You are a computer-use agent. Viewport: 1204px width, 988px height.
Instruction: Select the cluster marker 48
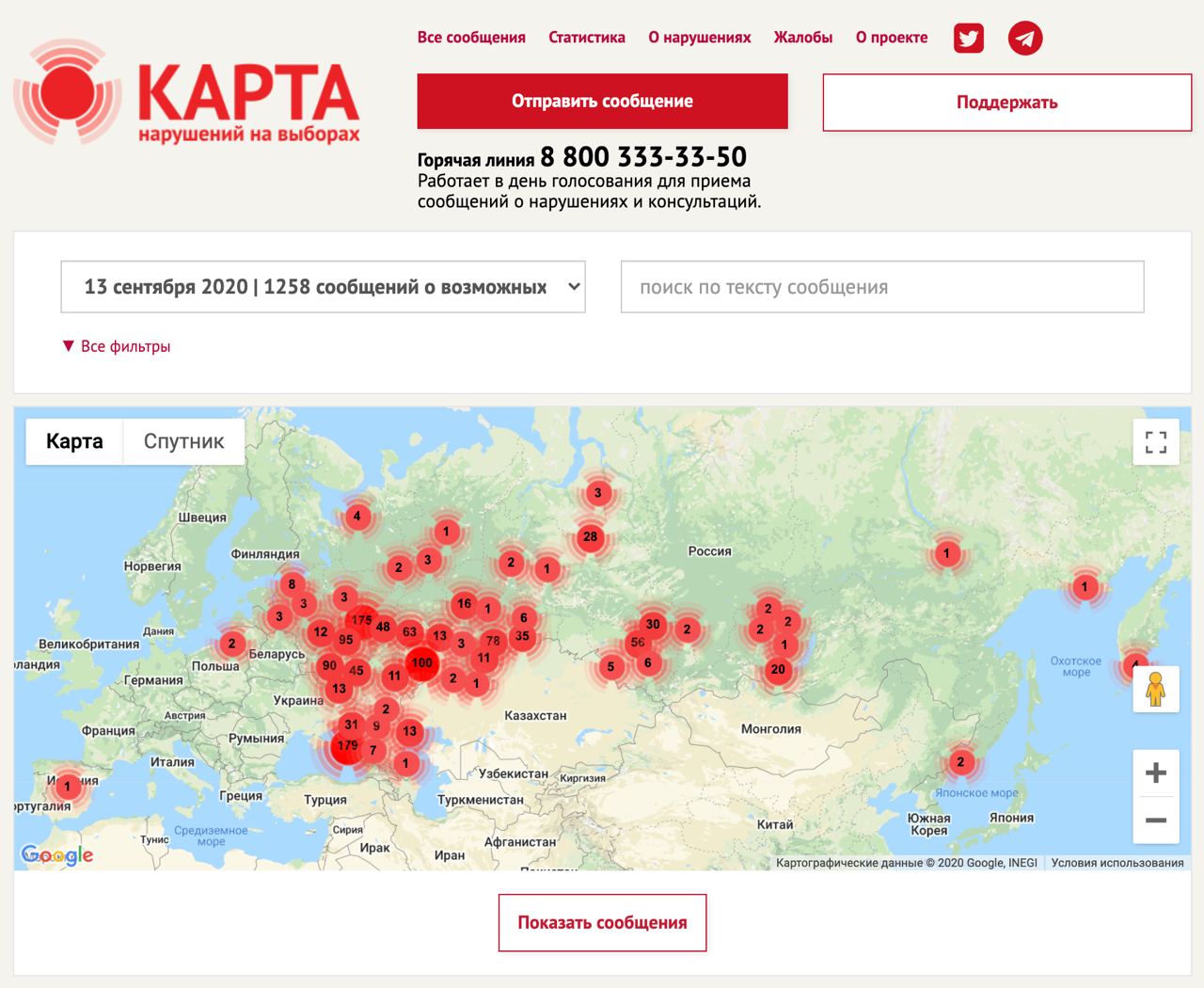[x=383, y=627]
